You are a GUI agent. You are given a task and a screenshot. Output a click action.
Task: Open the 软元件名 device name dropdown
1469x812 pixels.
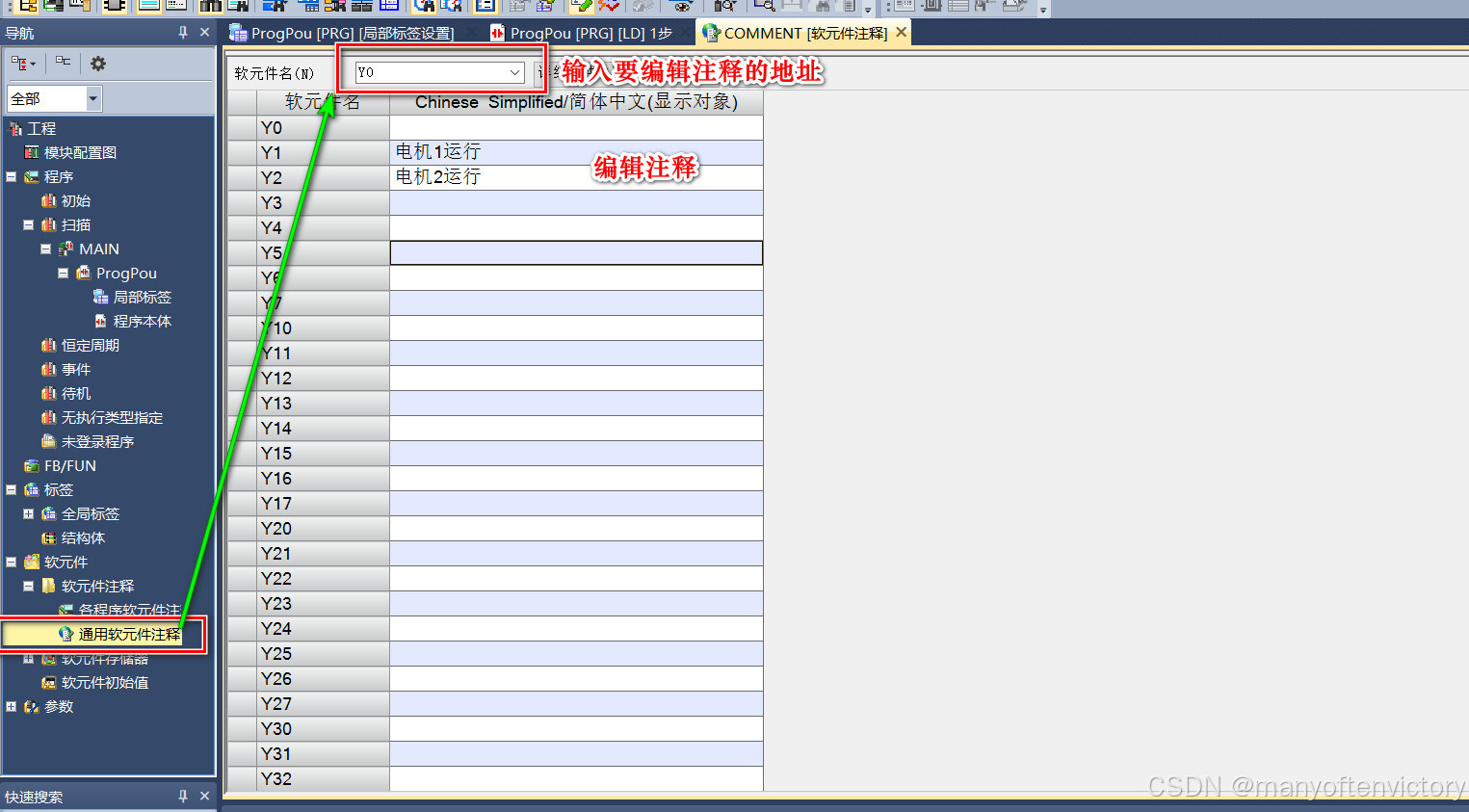514,72
